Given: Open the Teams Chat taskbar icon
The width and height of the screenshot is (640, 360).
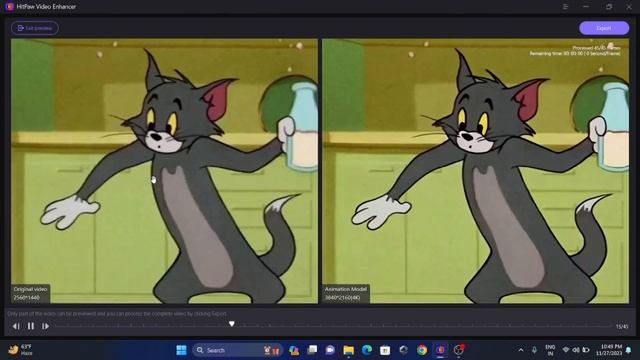Looking at the screenshot, I should 330,350.
